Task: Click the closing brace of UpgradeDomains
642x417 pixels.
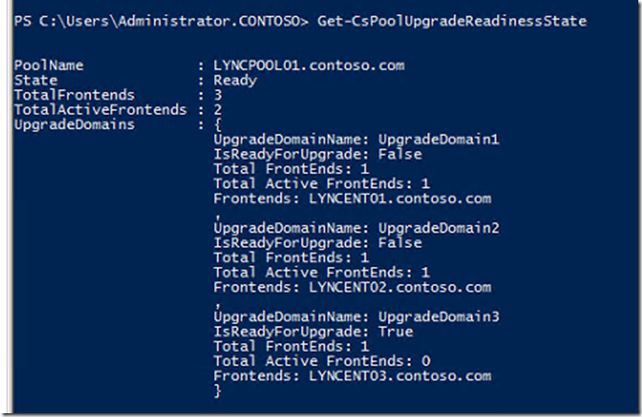Action: [x=217, y=391]
